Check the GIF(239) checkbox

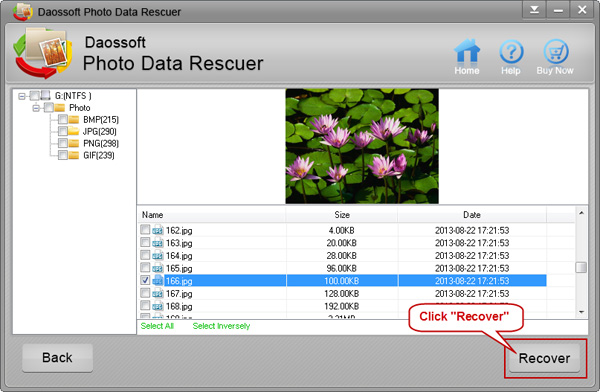(63, 155)
